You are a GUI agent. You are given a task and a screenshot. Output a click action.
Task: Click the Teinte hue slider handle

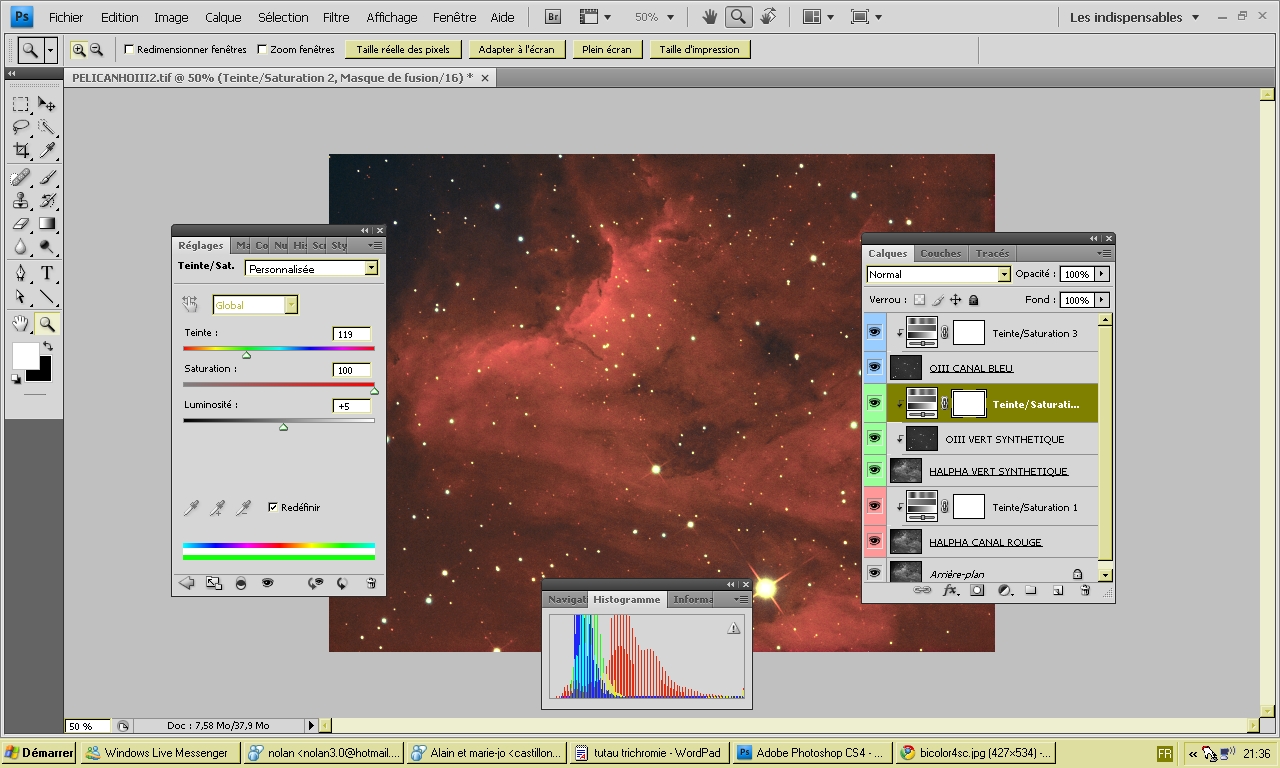pos(247,354)
